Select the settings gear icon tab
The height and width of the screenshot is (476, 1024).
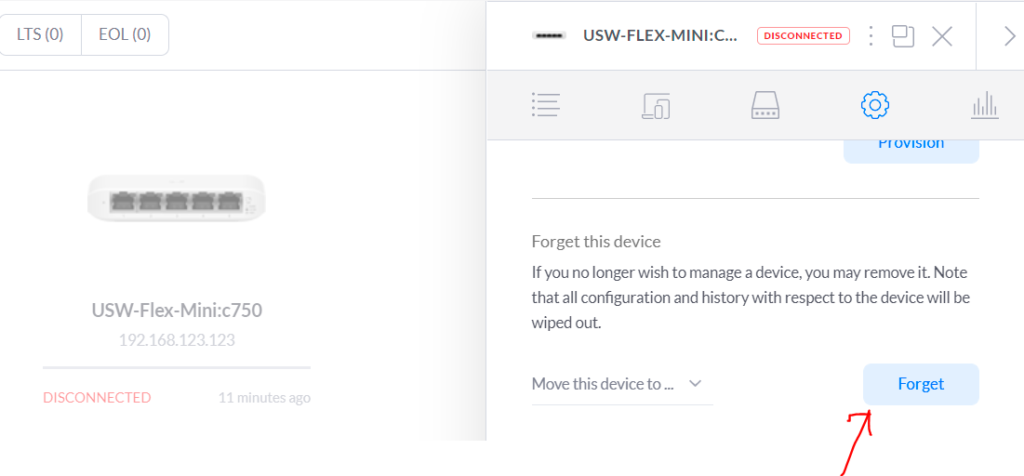pyautogui.click(x=875, y=105)
